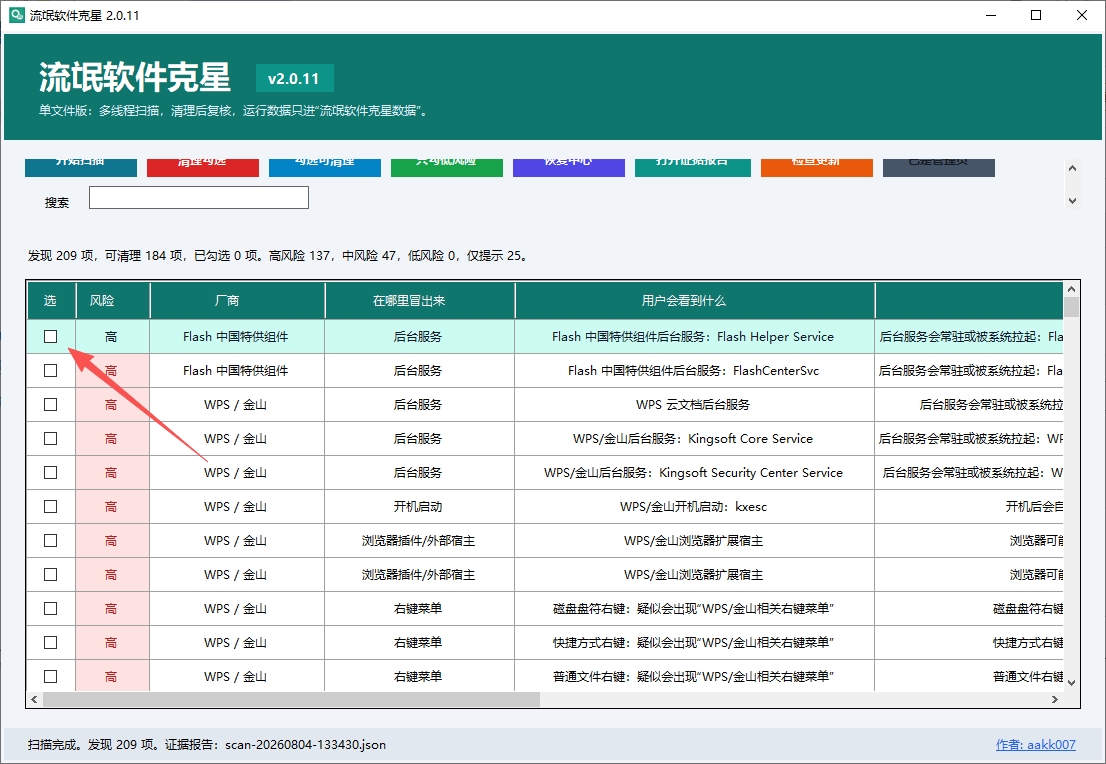Image resolution: width=1106 pixels, height=764 pixels.
Task: Click the cell starting with 快捷方式右键: 疑似会出现
Action: coord(695,643)
